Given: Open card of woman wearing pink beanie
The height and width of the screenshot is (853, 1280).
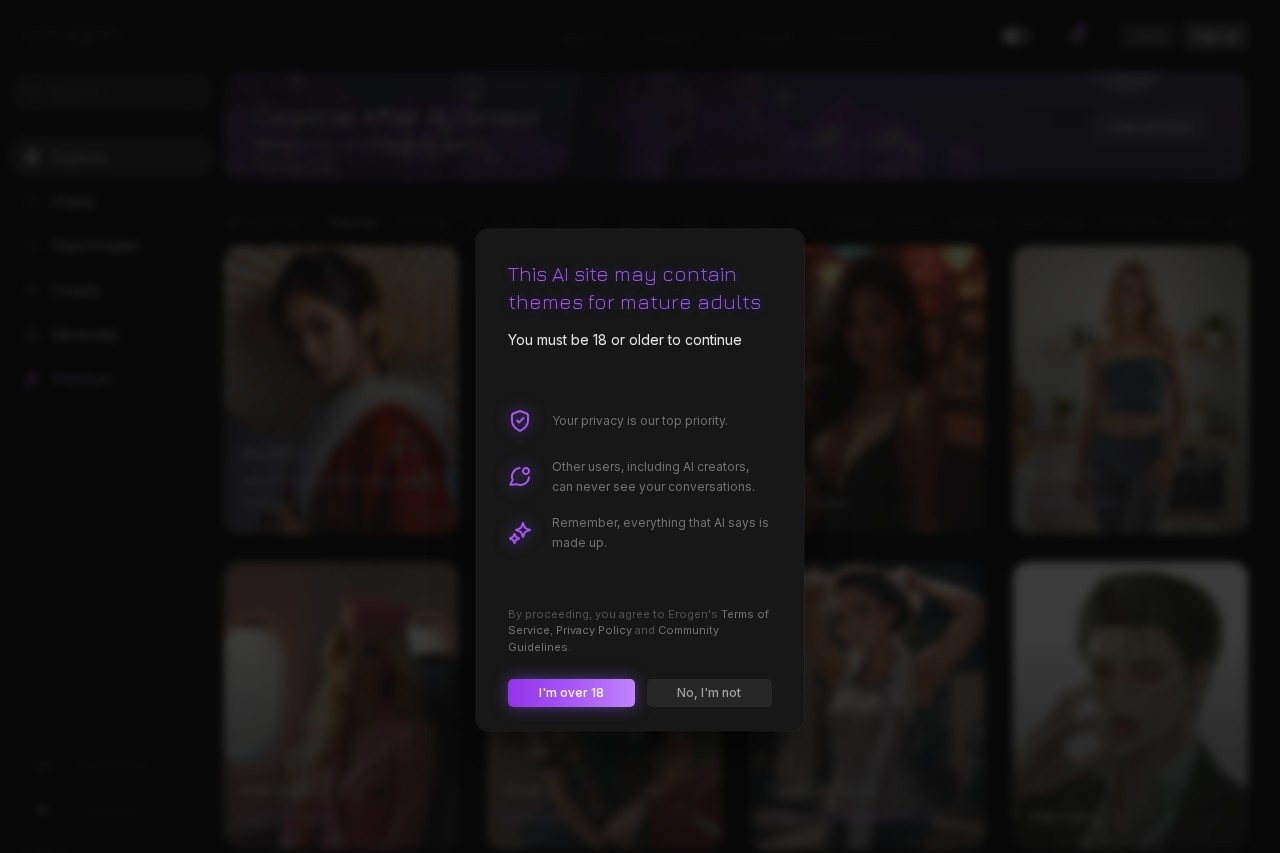Looking at the screenshot, I should 341,705.
